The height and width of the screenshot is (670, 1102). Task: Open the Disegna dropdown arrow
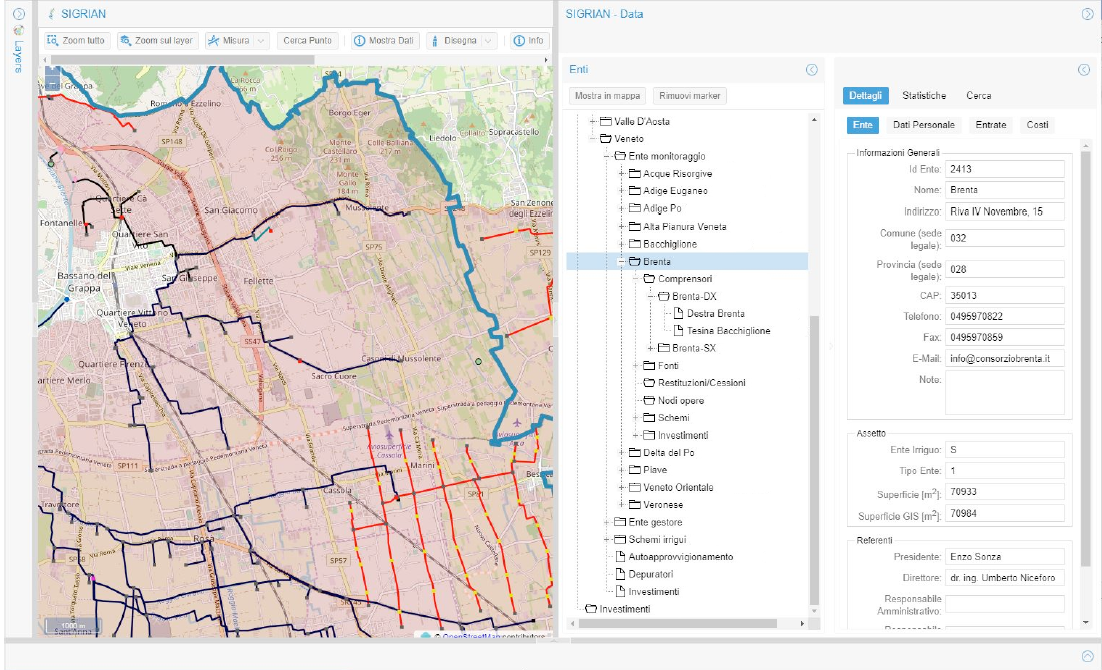pos(488,41)
